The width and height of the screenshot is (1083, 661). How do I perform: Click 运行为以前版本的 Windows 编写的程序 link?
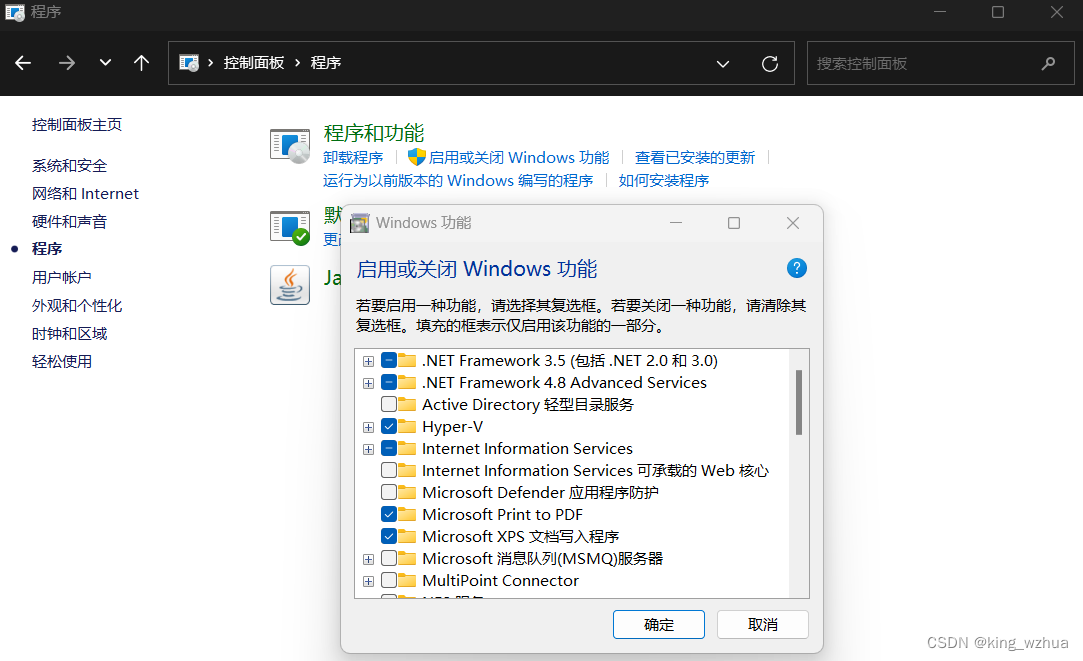pos(458,181)
